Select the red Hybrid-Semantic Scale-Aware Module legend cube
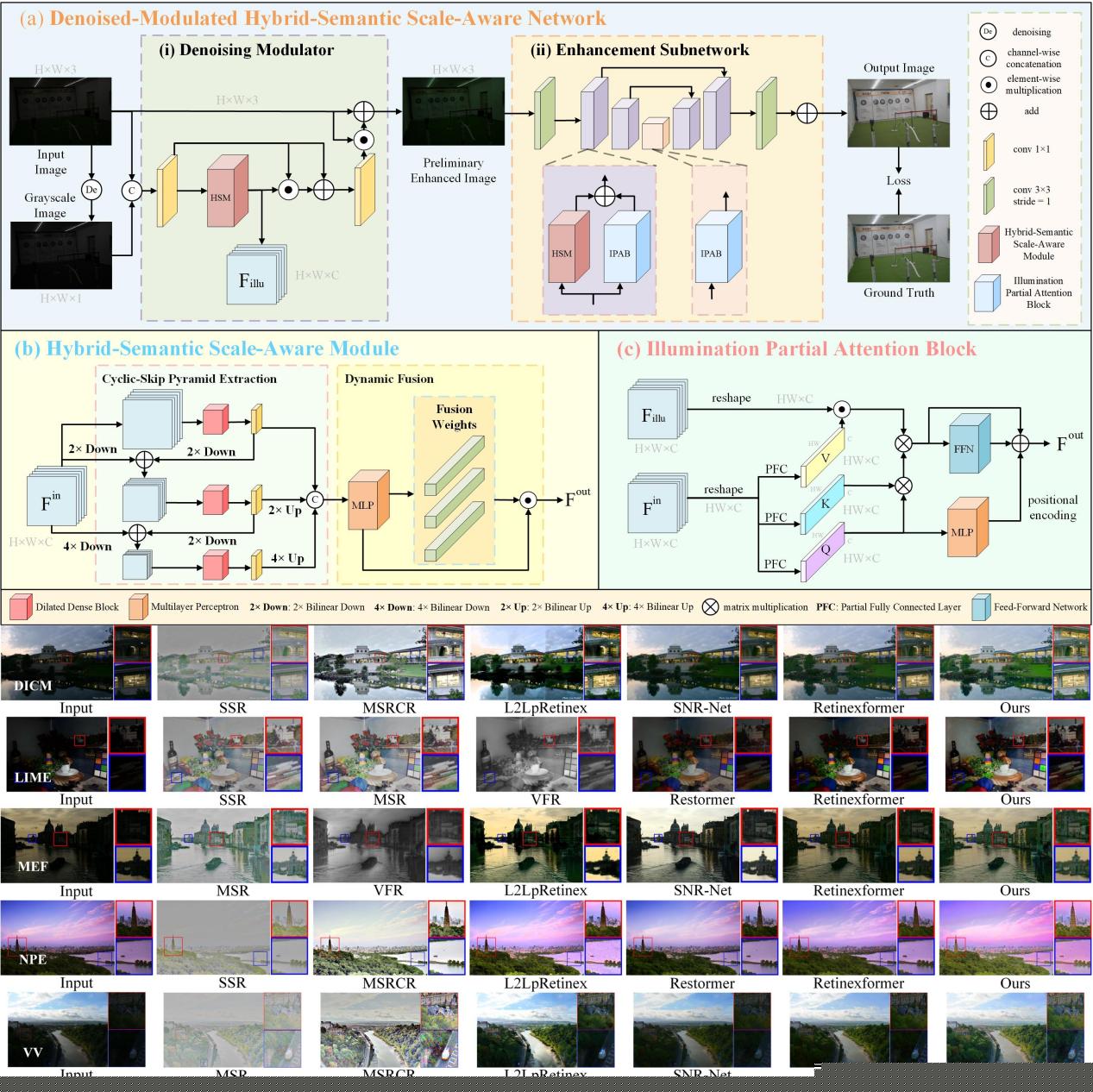Viewport: 1093px width, 1092px height. click(989, 245)
